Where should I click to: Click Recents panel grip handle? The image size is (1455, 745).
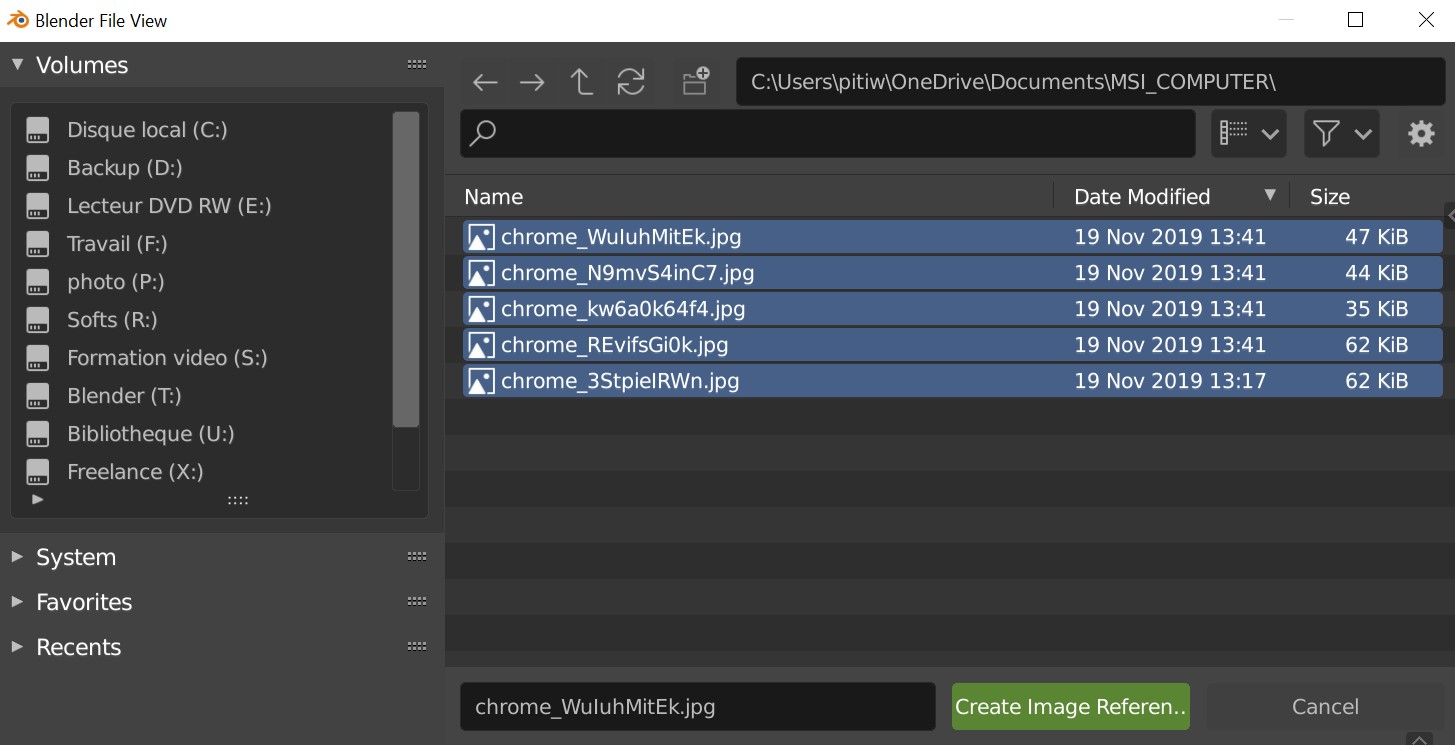click(417, 647)
